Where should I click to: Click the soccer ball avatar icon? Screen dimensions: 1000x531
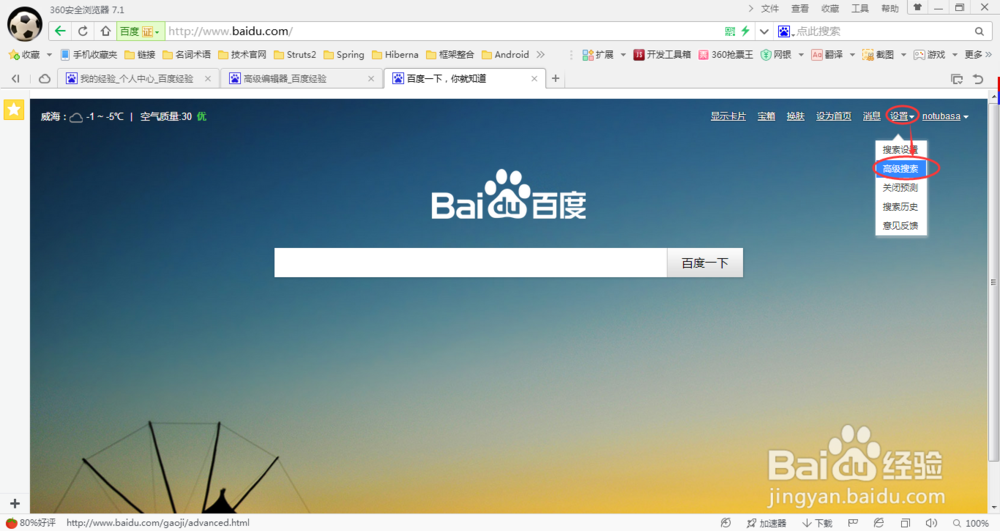(24, 24)
